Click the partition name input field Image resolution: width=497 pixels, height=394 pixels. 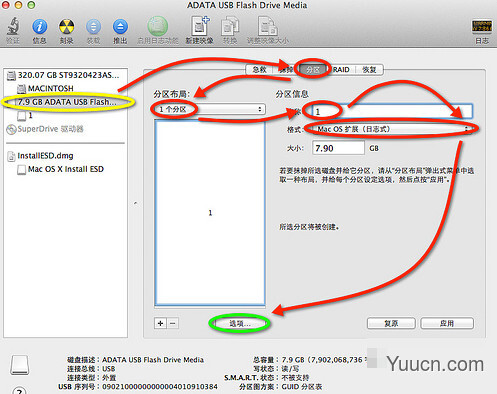(392, 111)
